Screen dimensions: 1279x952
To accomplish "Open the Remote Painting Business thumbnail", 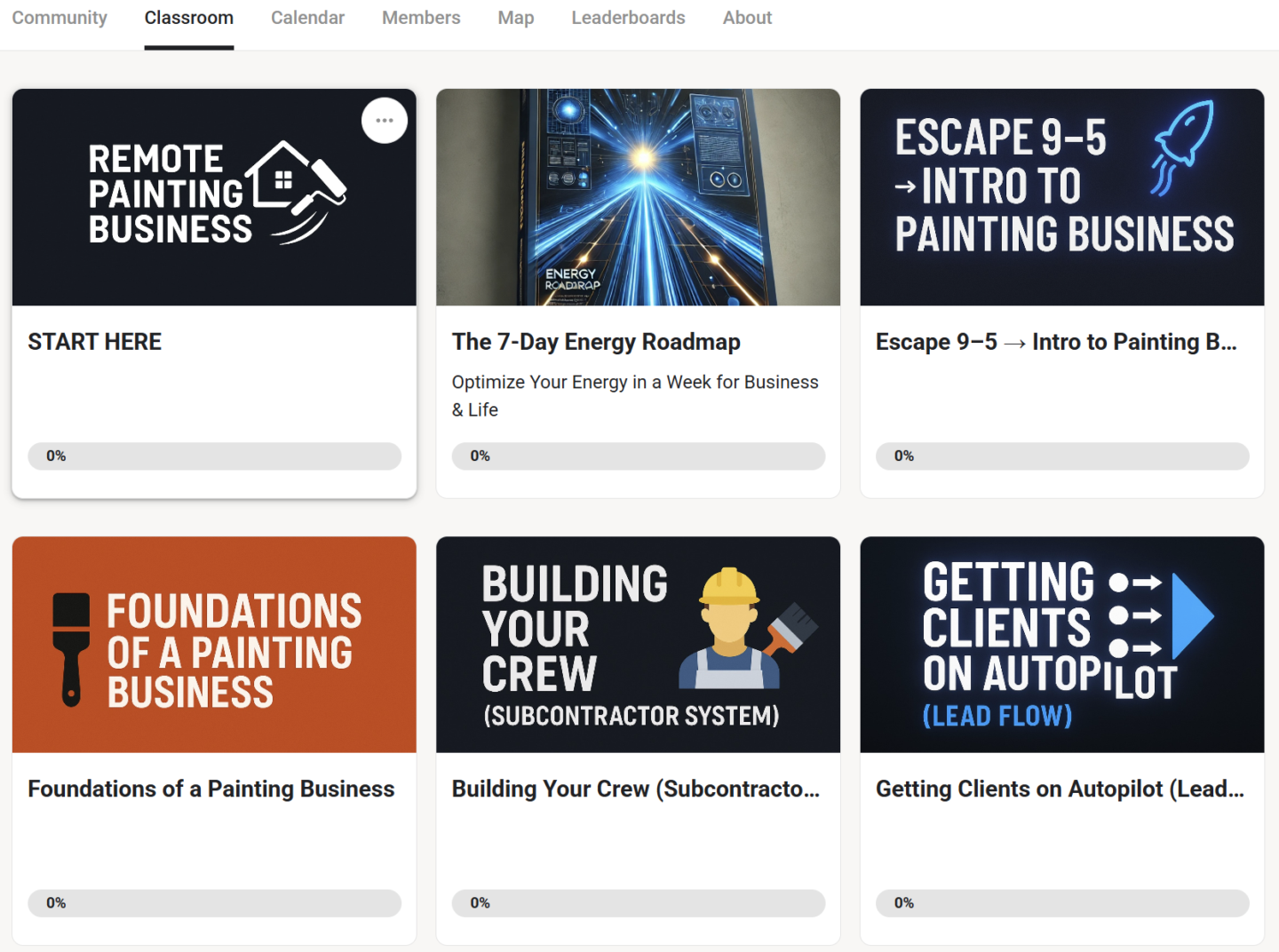I will 214,197.
